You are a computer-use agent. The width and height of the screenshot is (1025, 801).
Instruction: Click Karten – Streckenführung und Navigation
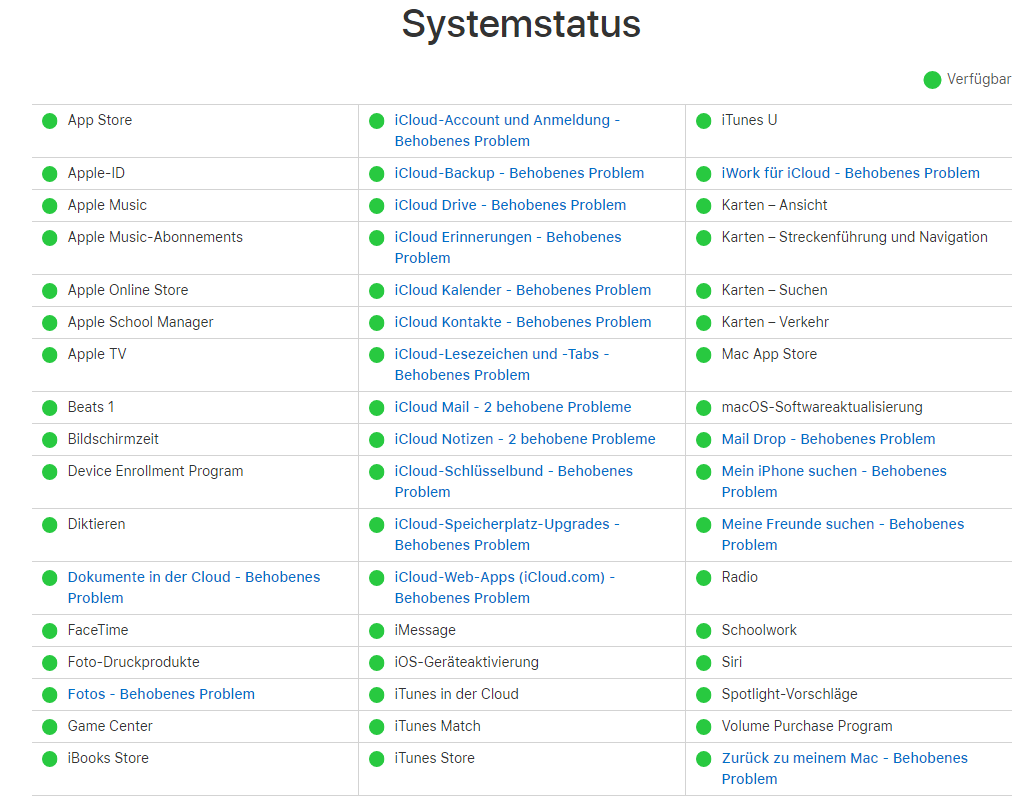click(x=854, y=237)
